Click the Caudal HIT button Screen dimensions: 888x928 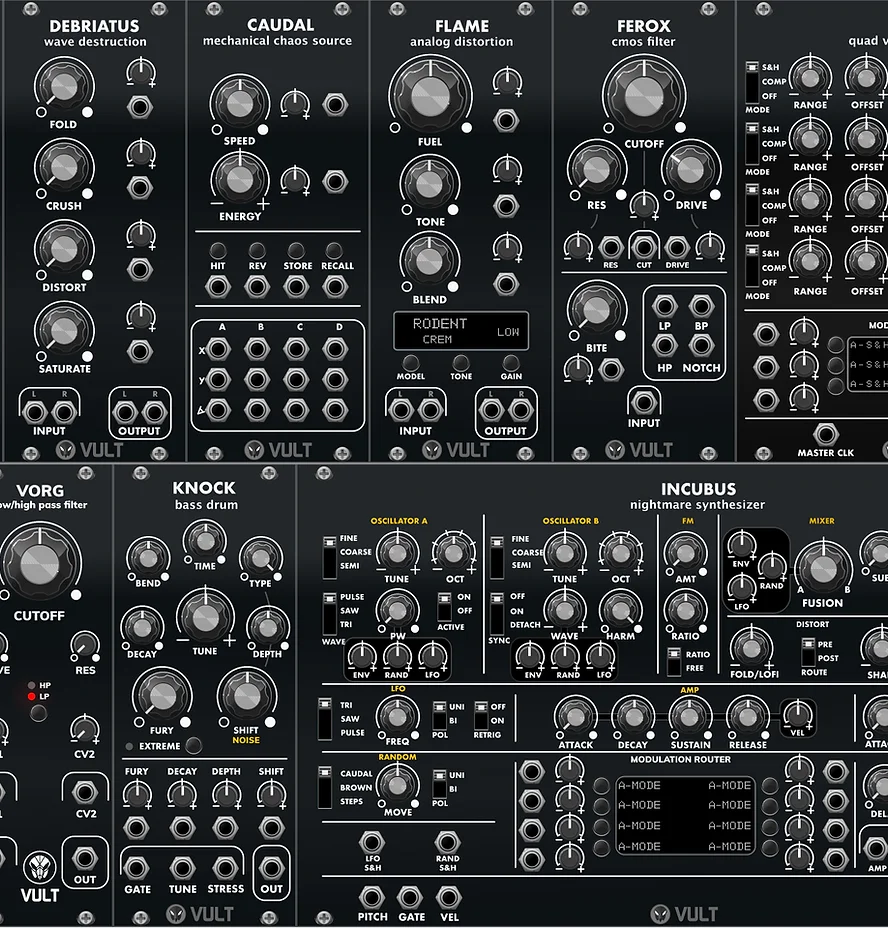[217, 250]
